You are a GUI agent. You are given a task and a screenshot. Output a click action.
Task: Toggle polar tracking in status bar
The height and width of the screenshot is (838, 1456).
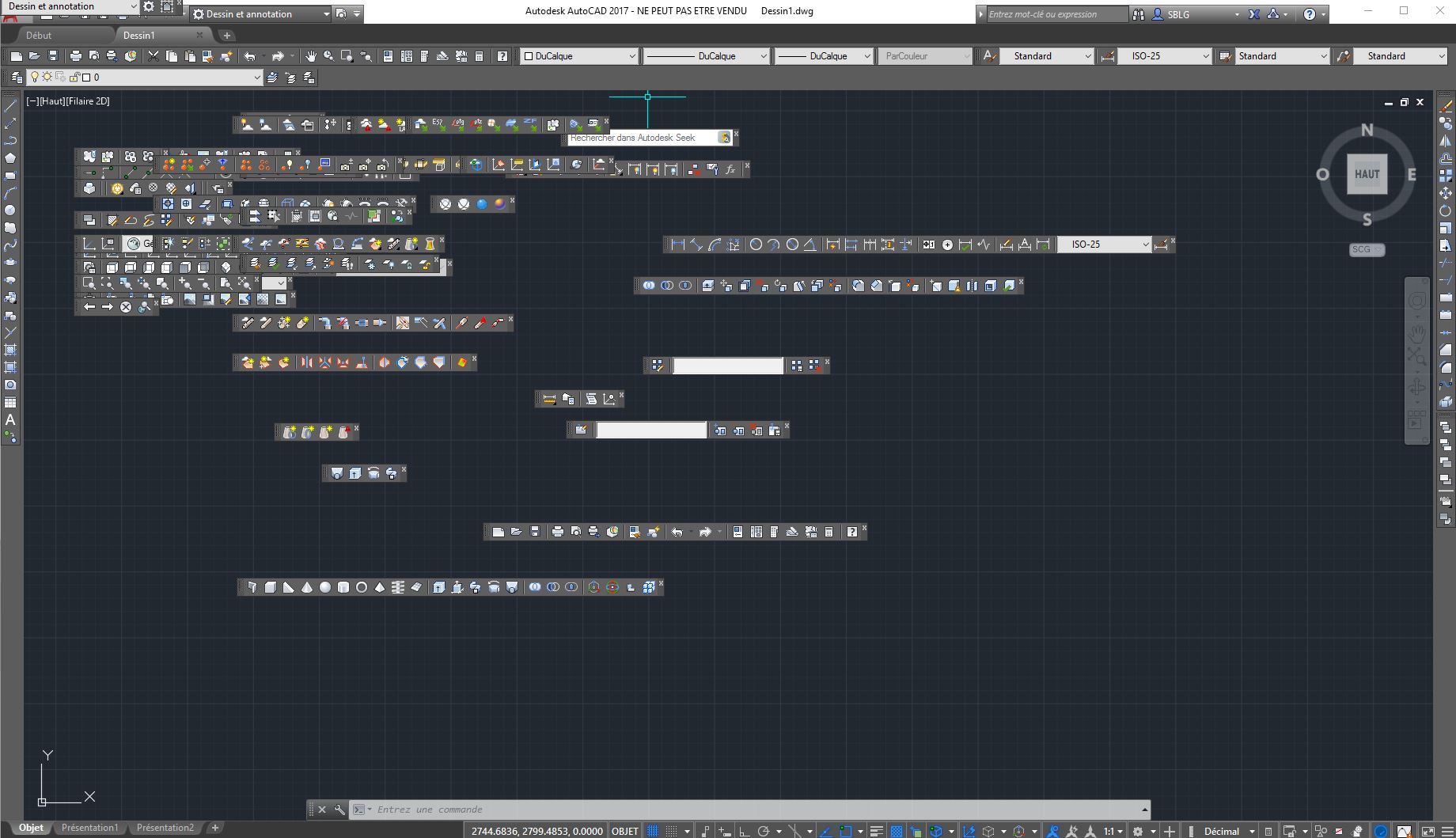(764, 831)
